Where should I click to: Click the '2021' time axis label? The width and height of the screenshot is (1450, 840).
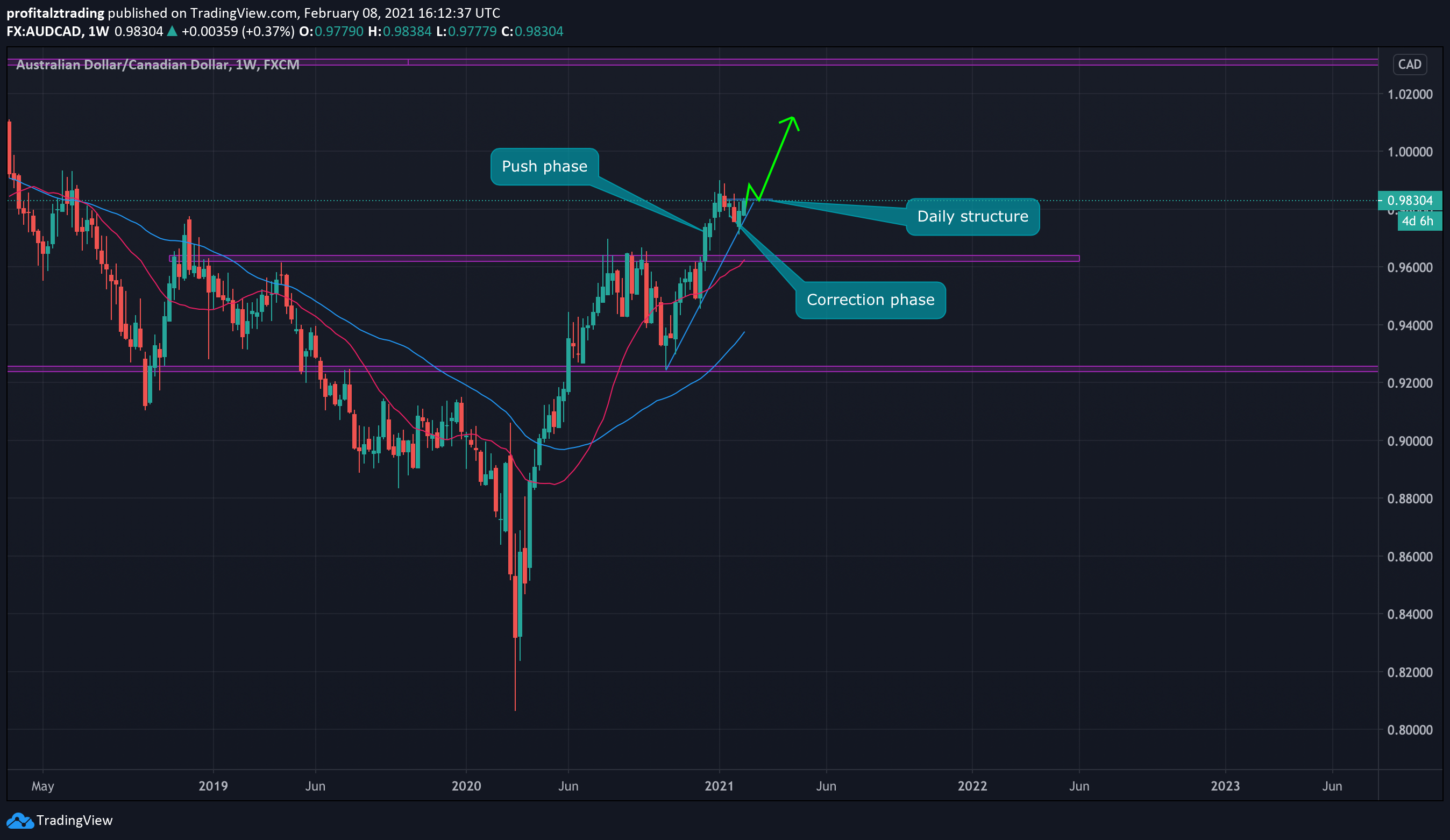719,786
